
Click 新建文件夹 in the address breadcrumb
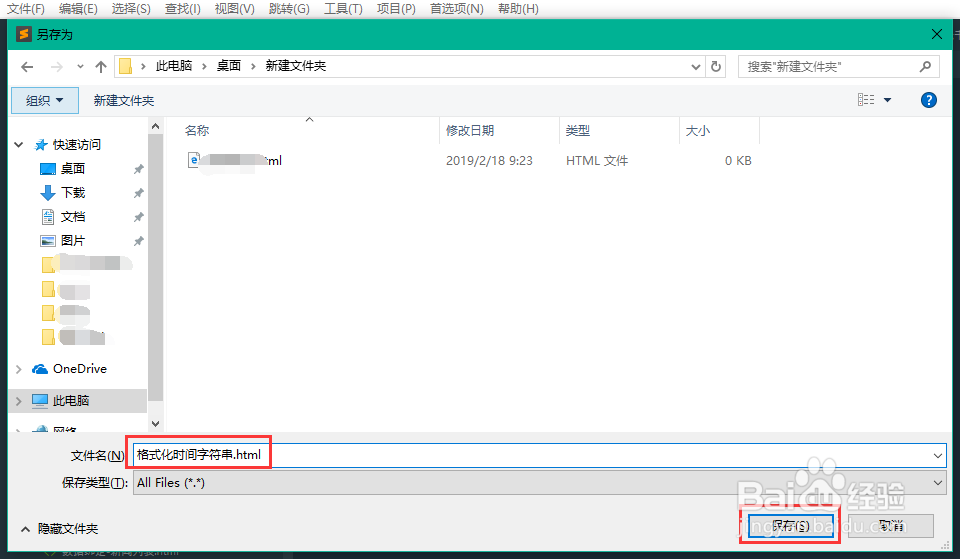296,66
